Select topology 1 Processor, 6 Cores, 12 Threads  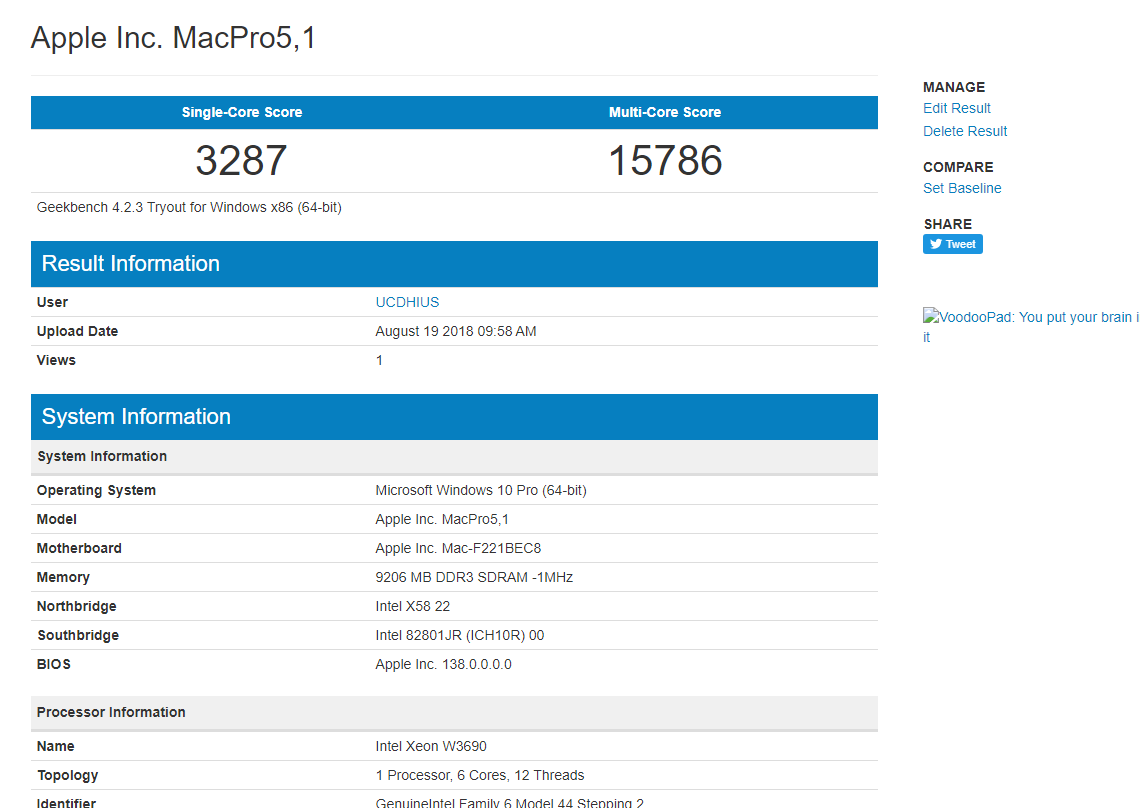coord(480,776)
